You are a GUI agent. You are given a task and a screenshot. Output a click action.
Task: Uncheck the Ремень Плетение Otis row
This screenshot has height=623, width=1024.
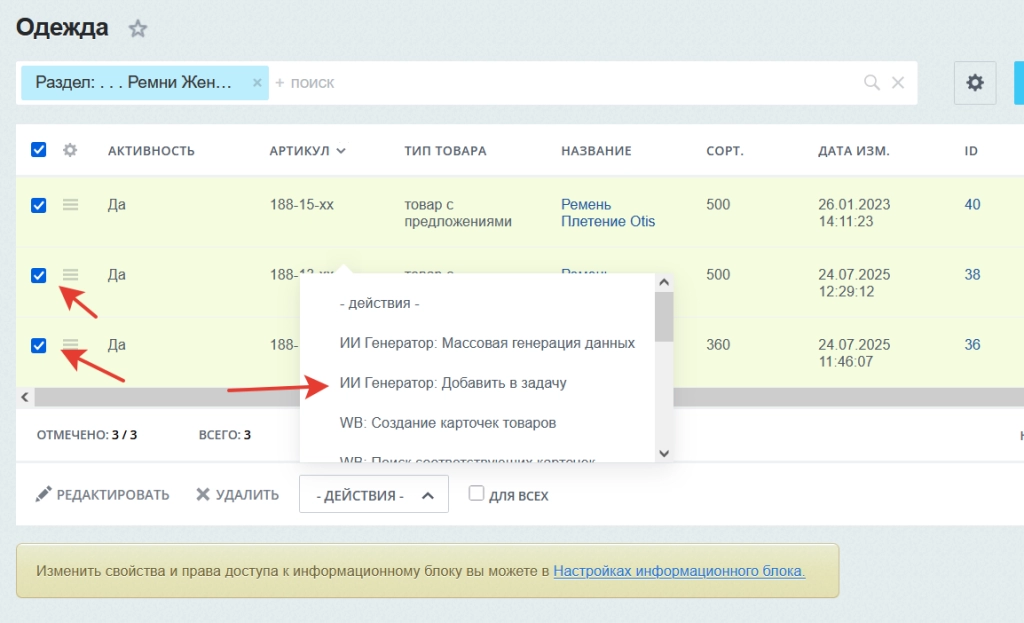point(39,205)
